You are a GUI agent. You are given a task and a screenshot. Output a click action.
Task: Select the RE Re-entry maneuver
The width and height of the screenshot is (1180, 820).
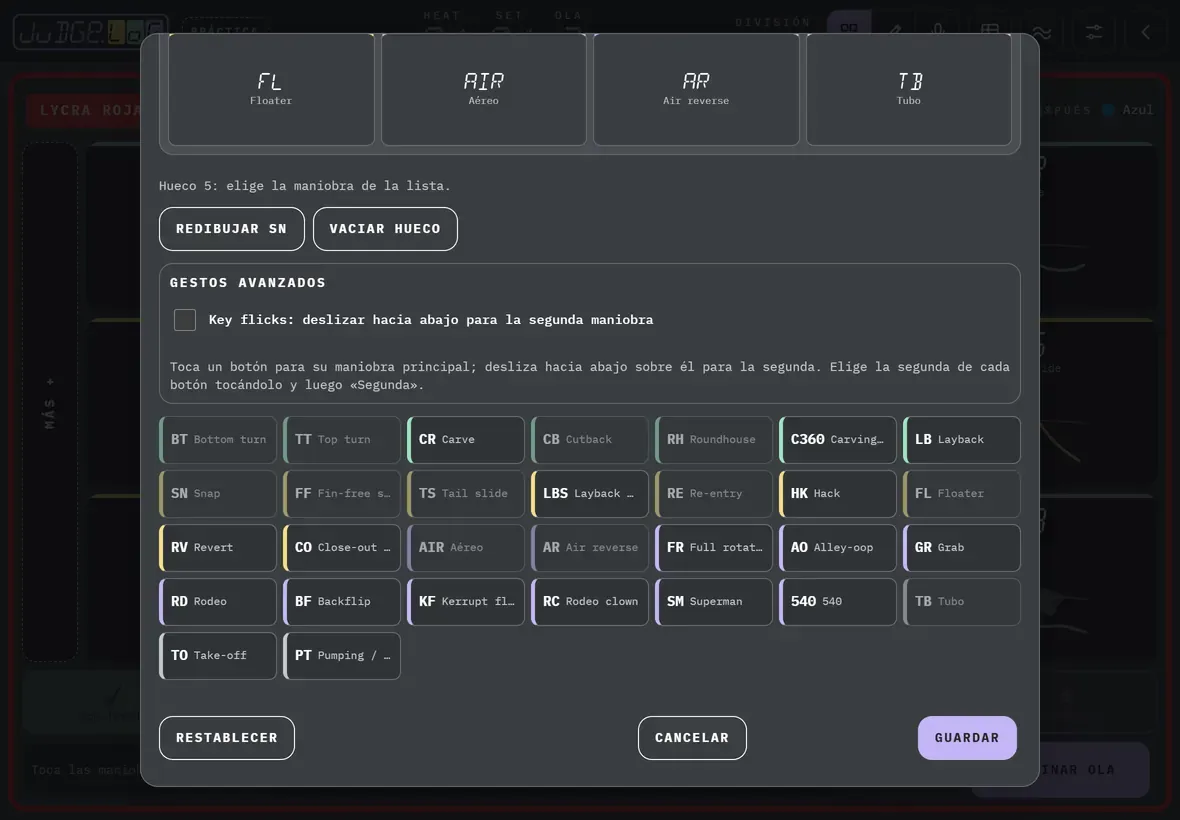pos(714,494)
